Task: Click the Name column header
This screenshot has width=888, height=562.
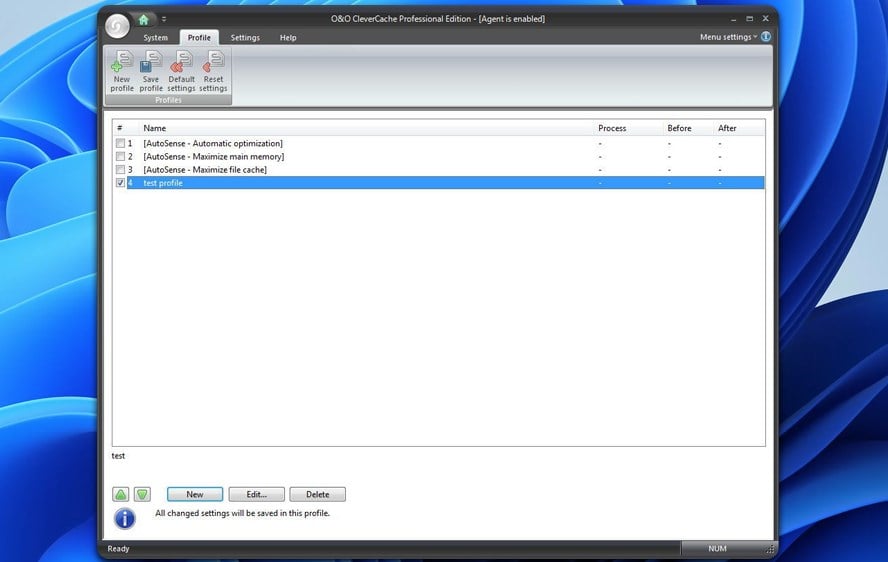Action: click(366, 128)
